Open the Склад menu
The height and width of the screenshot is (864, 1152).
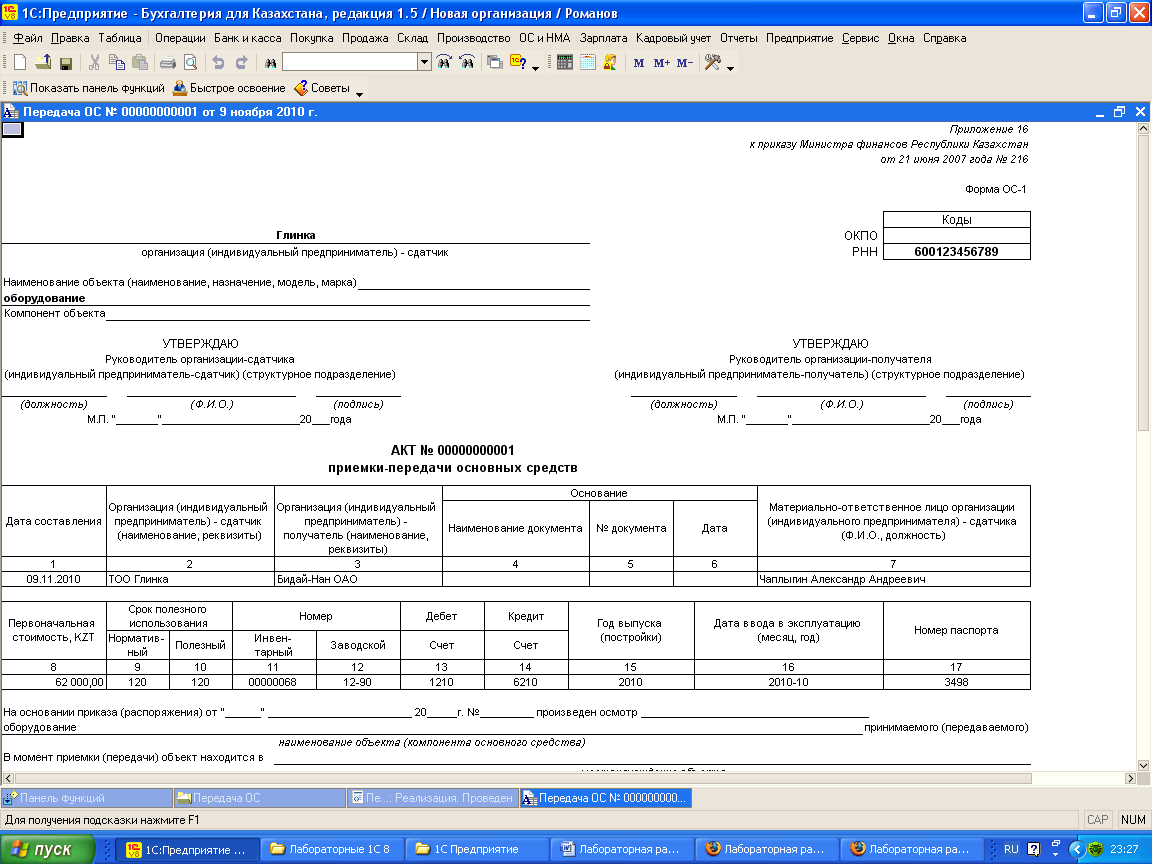click(x=412, y=38)
